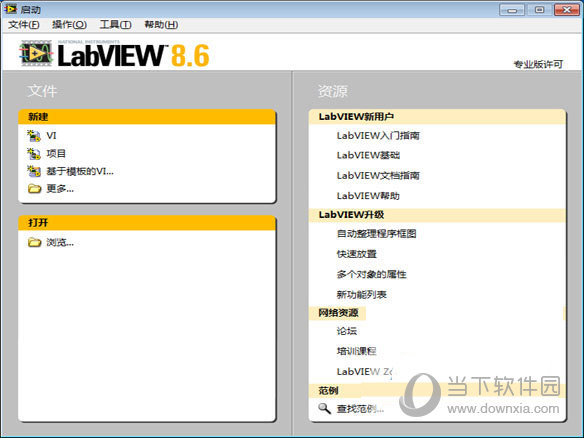Image resolution: width=584 pixels, height=438 pixels.
Task: Open 快速放置 link
Action: (357, 254)
